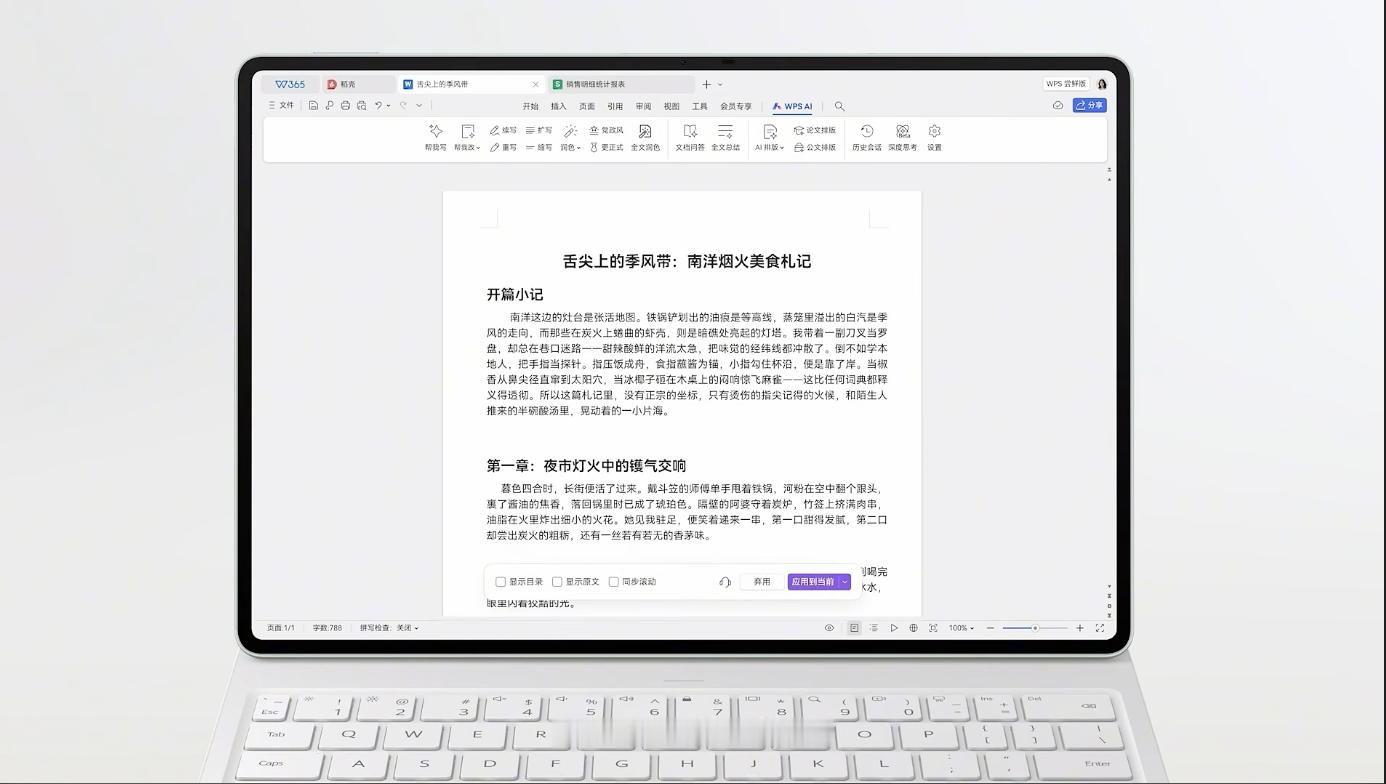Switch to the 稻壳 tab
The width and height of the screenshot is (1386, 784).
(x=358, y=84)
